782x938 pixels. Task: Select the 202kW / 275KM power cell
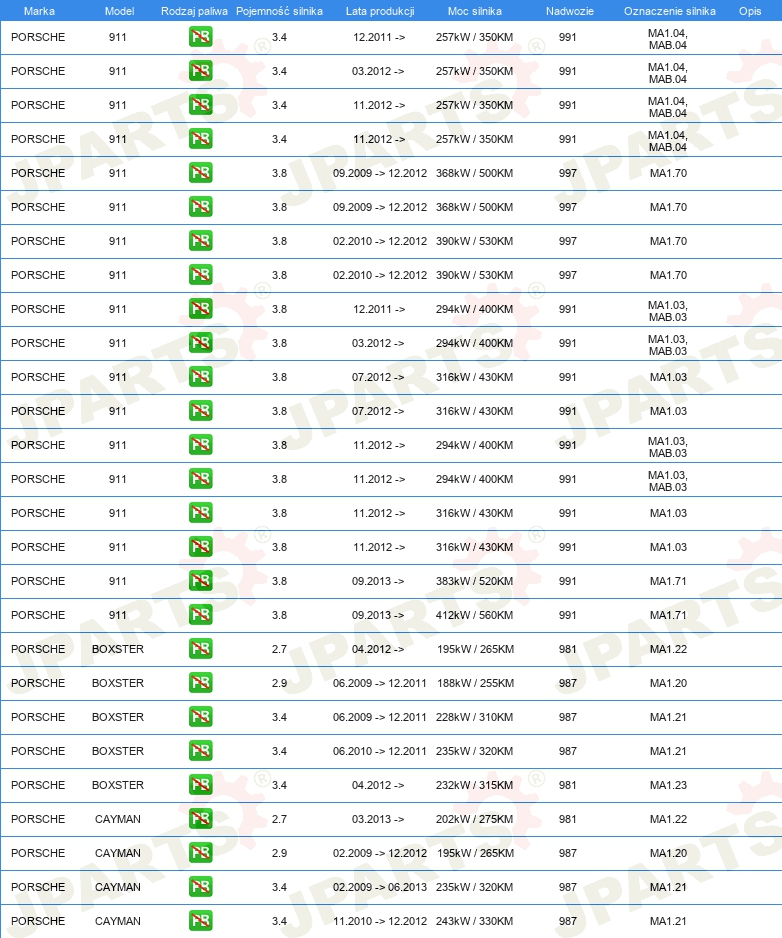pyautogui.click(x=474, y=820)
